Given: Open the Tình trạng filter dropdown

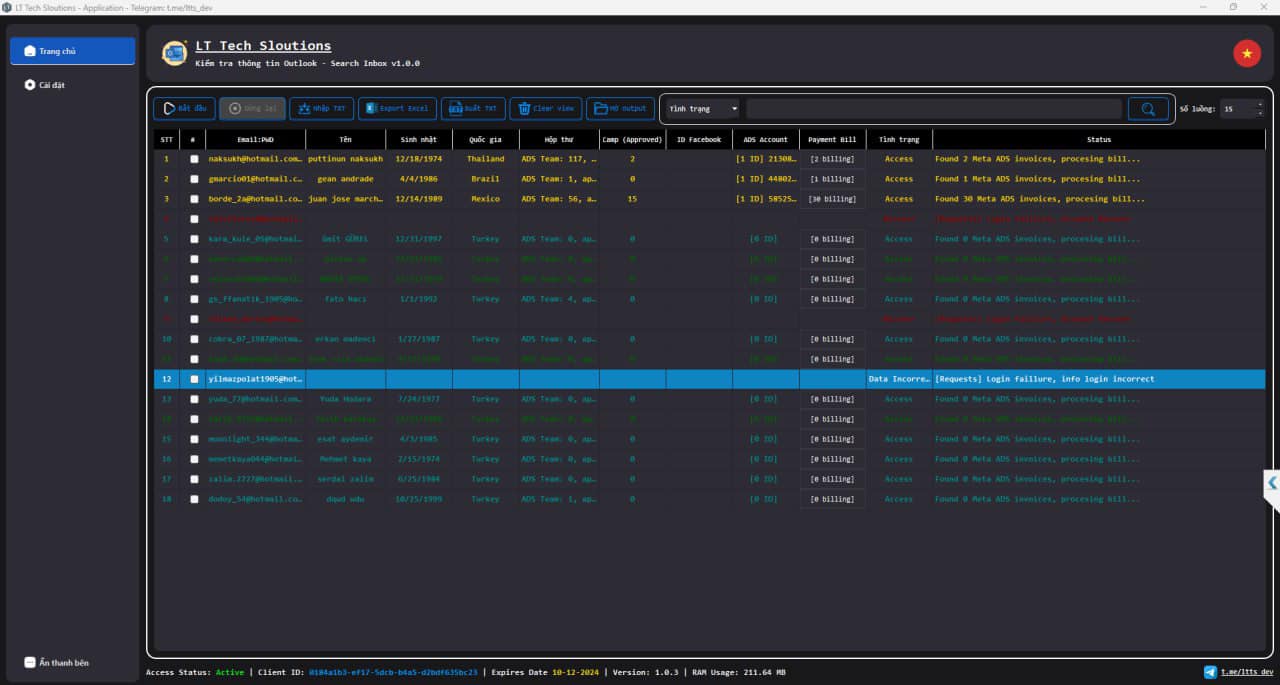Looking at the screenshot, I should [703, 109].
